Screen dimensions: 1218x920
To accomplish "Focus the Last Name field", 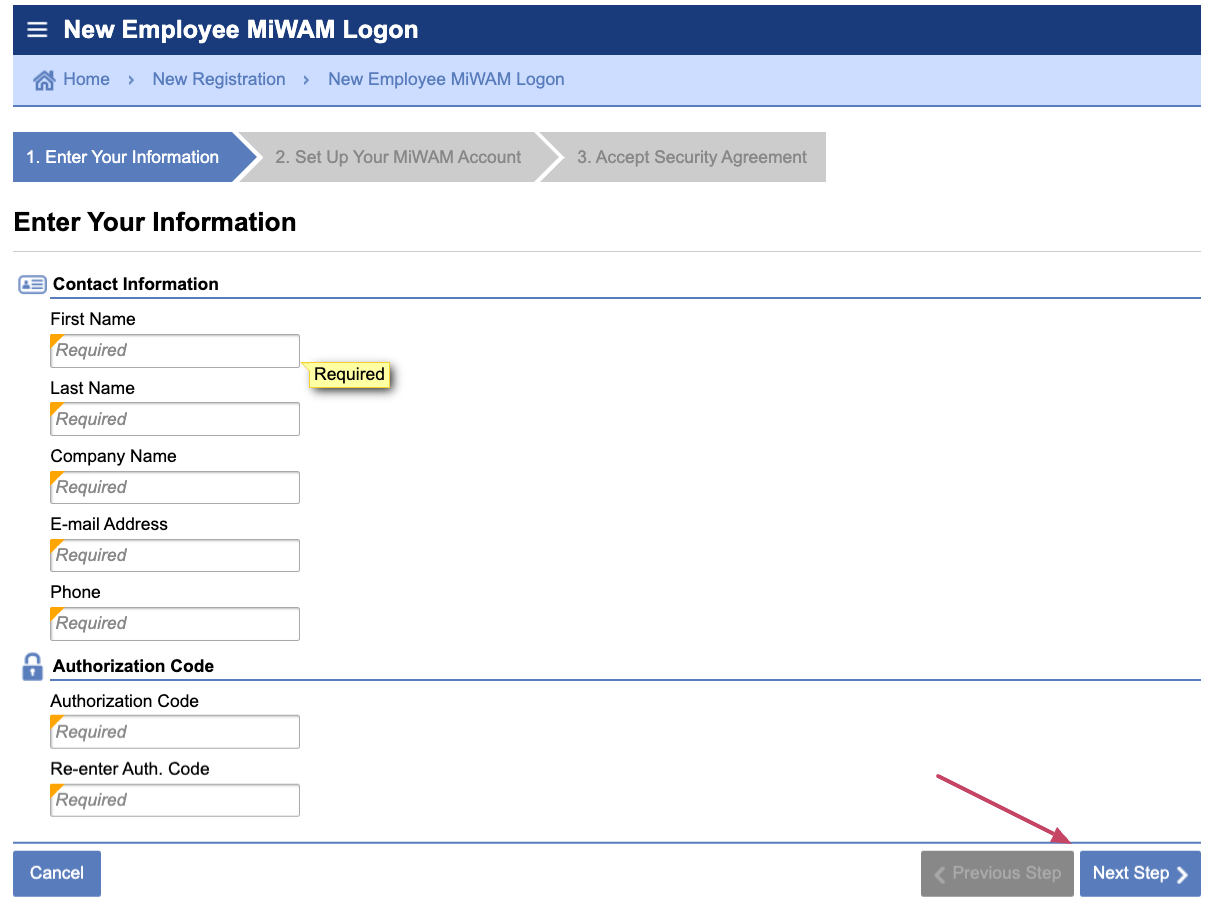I will (x=175, y=419).
